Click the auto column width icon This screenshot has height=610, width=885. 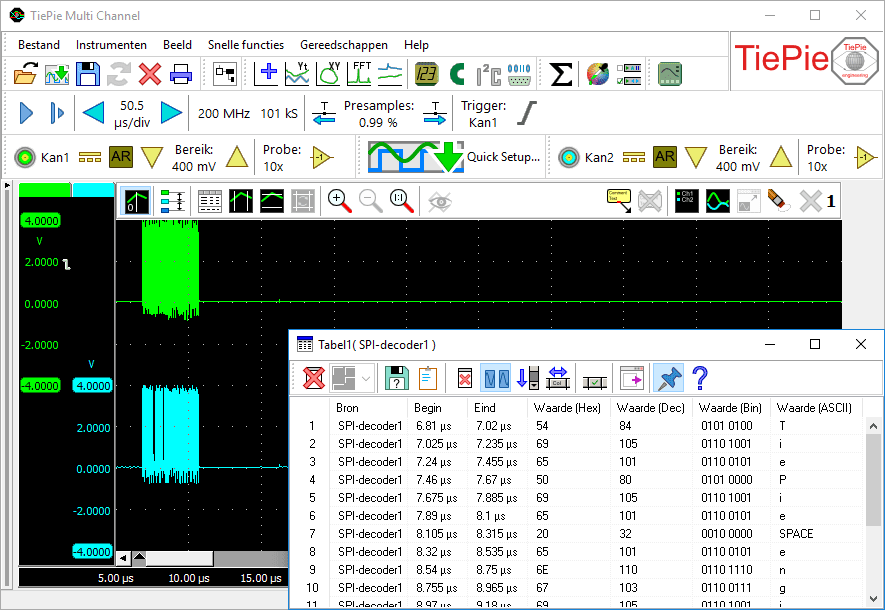[x=558, y=378]
